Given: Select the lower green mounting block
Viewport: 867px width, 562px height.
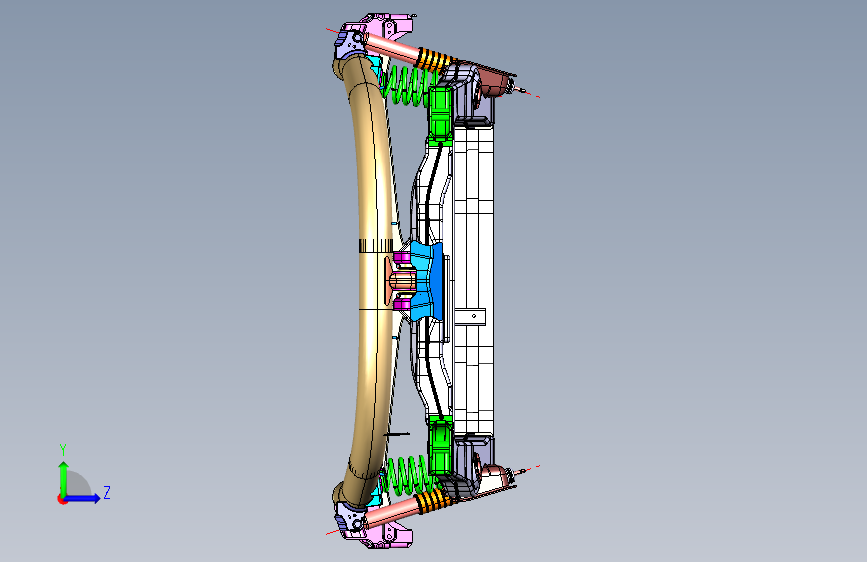Looking at the screenshot, I should [x=441, y=445].
